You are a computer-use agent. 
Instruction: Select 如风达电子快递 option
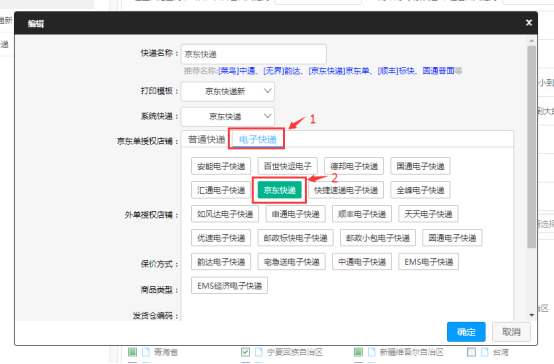point(225,214)
